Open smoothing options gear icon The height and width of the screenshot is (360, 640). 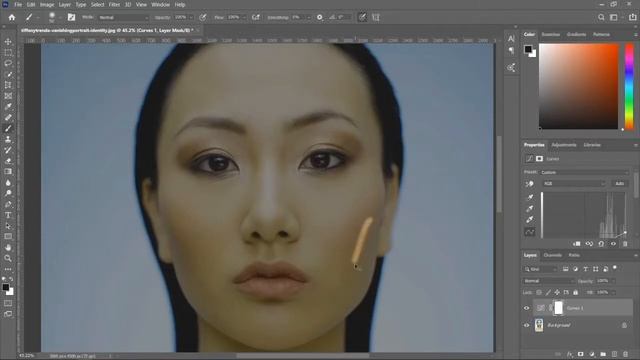pyautogui.click(x=320, y=18)
